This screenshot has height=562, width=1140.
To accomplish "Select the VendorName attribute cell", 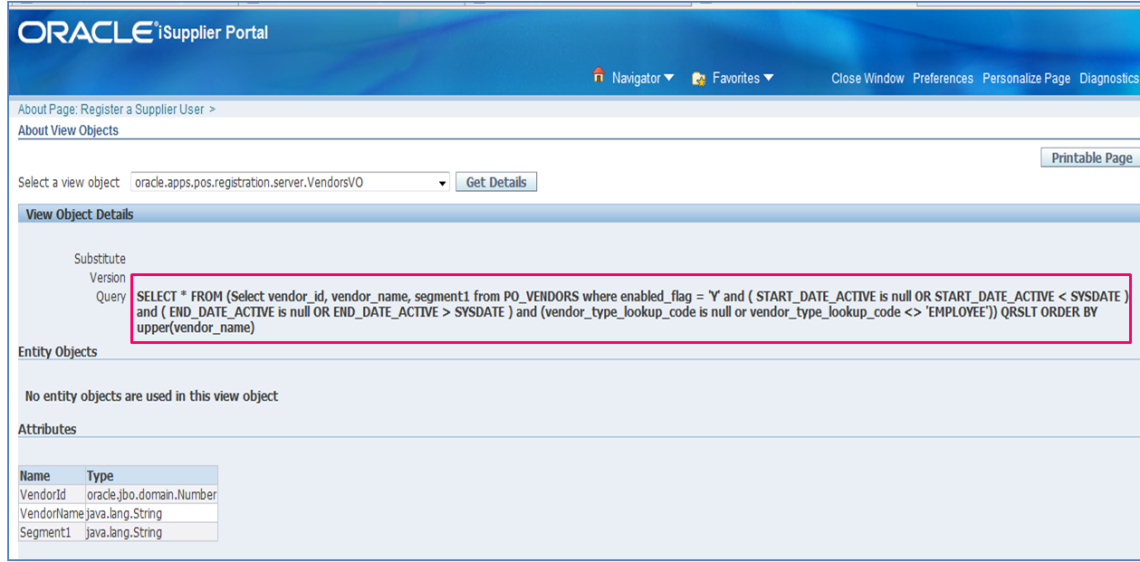I will point(52,513).
